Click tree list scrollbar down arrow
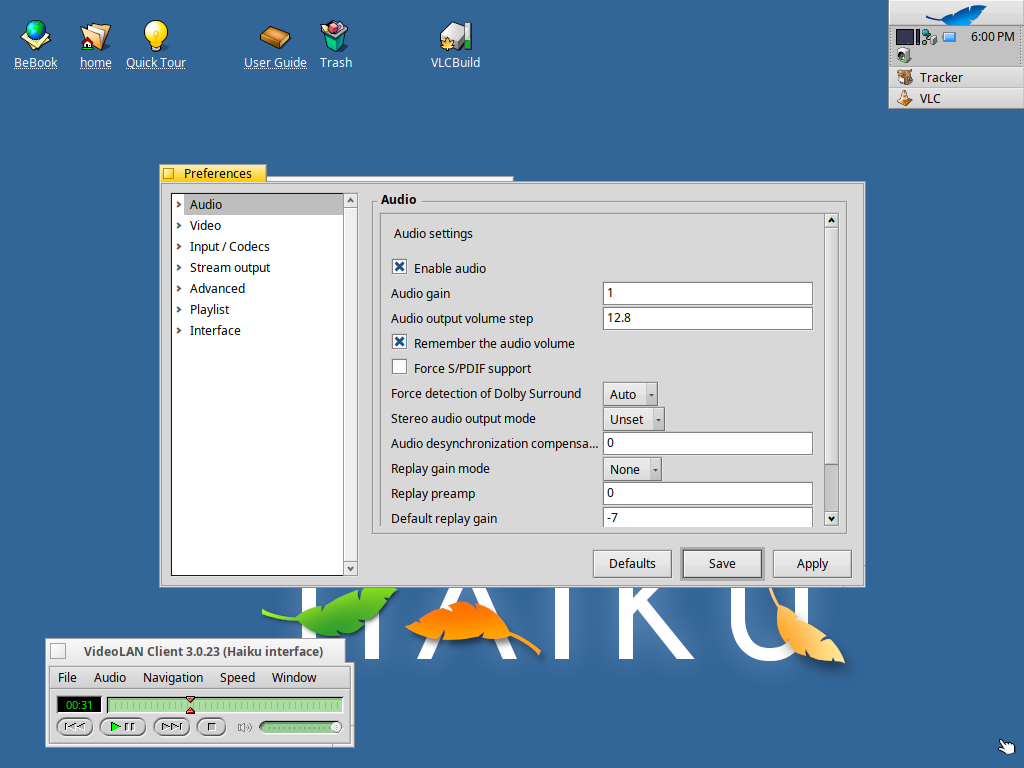This screenshot has height=768, width=1024. [x=351, y=569]
